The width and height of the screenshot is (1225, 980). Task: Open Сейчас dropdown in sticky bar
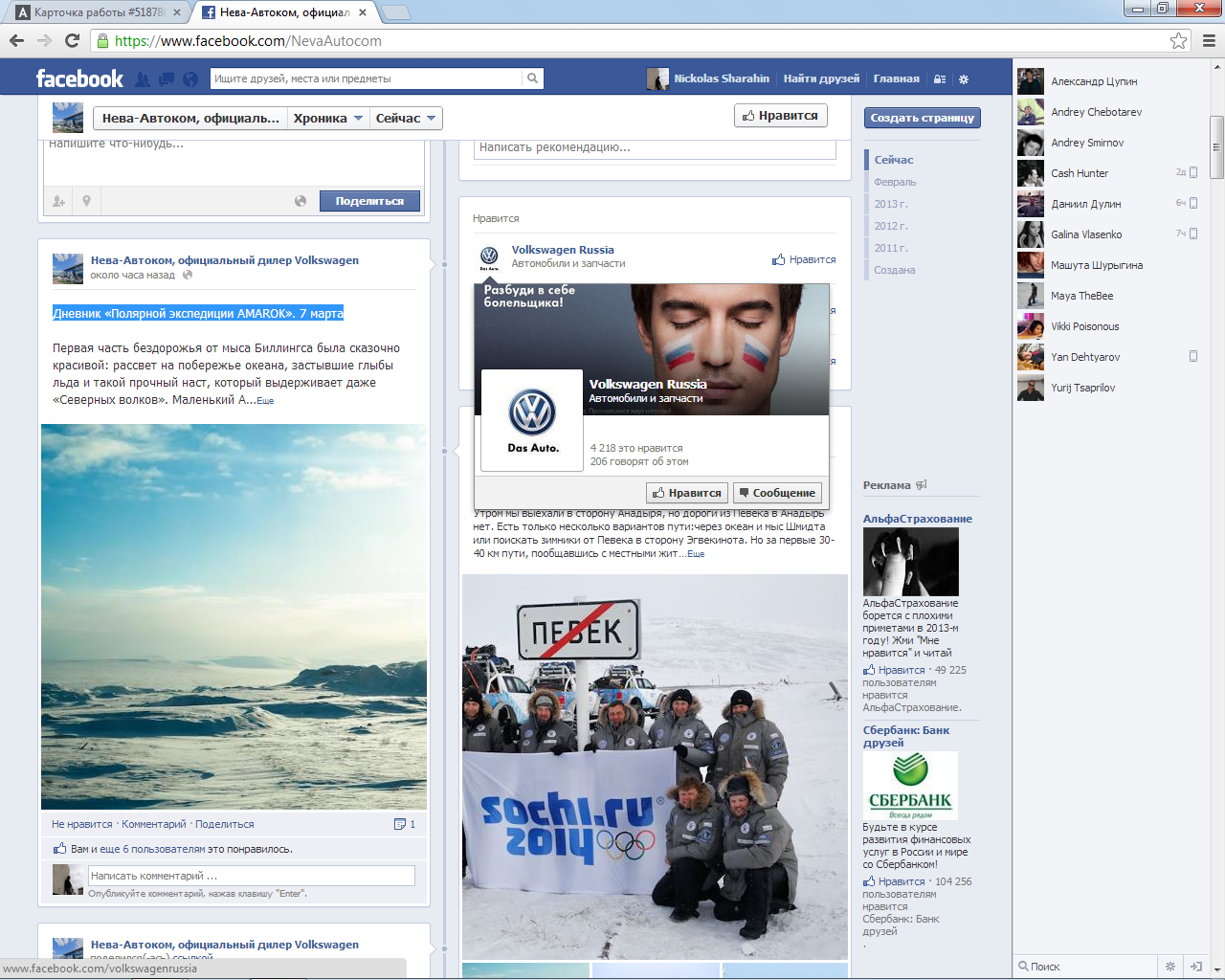(406, 118)
